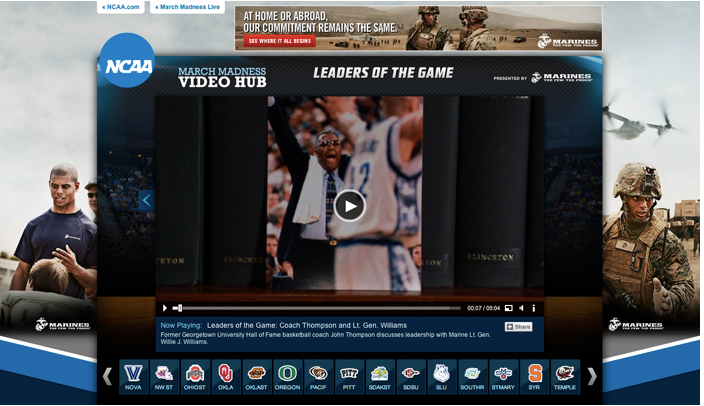Select the STMARY team icon

503,377
